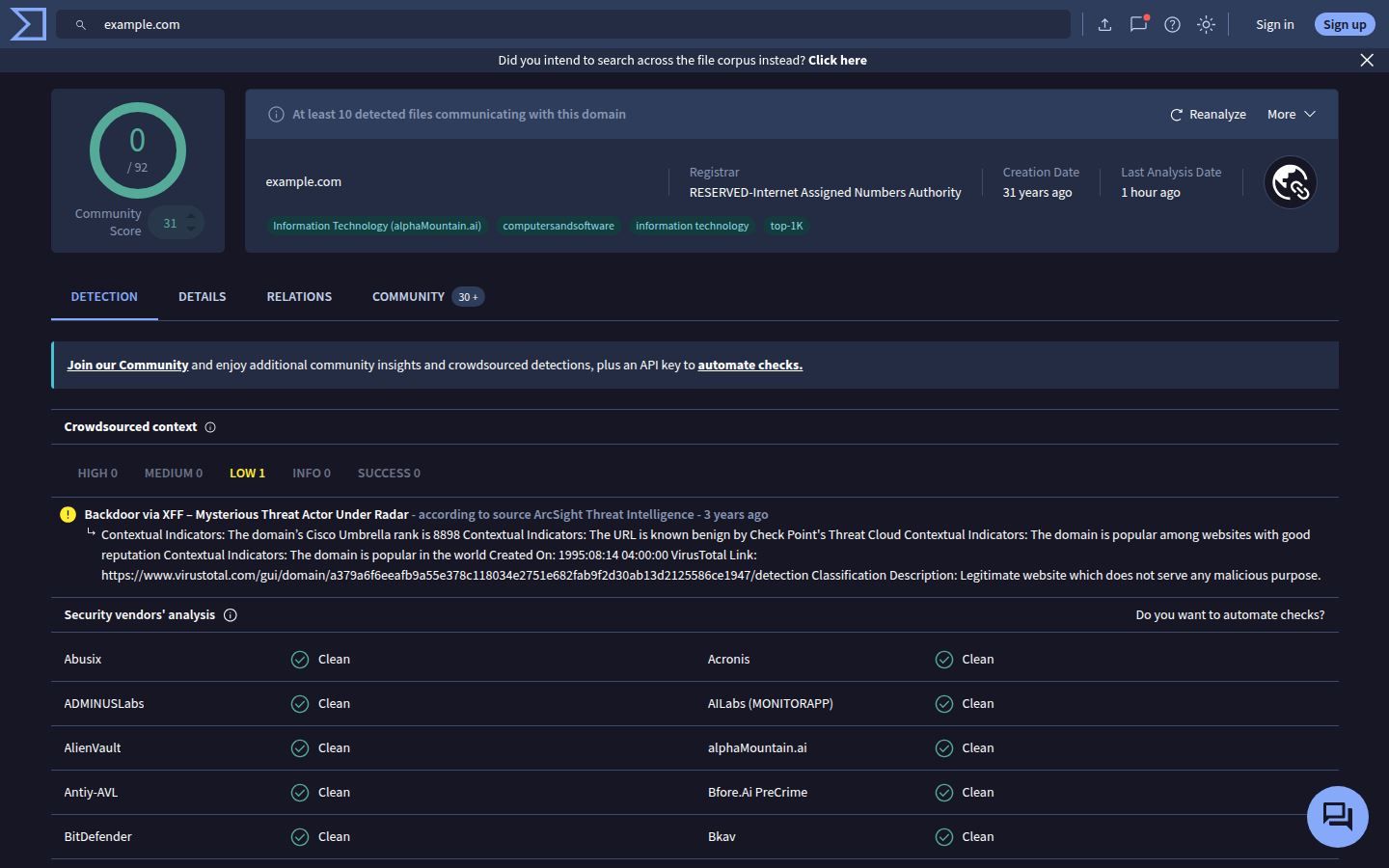This screenshot has width=1389, height=868.
Task: Select the INFO 0 severity filter
Action: click(x=312, y=474)
